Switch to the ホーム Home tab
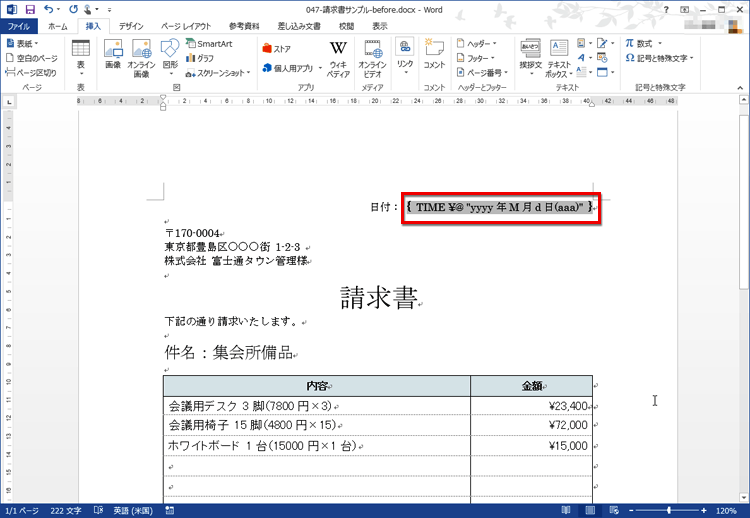Viewport: 750px width, 518px height. point(58,26)
